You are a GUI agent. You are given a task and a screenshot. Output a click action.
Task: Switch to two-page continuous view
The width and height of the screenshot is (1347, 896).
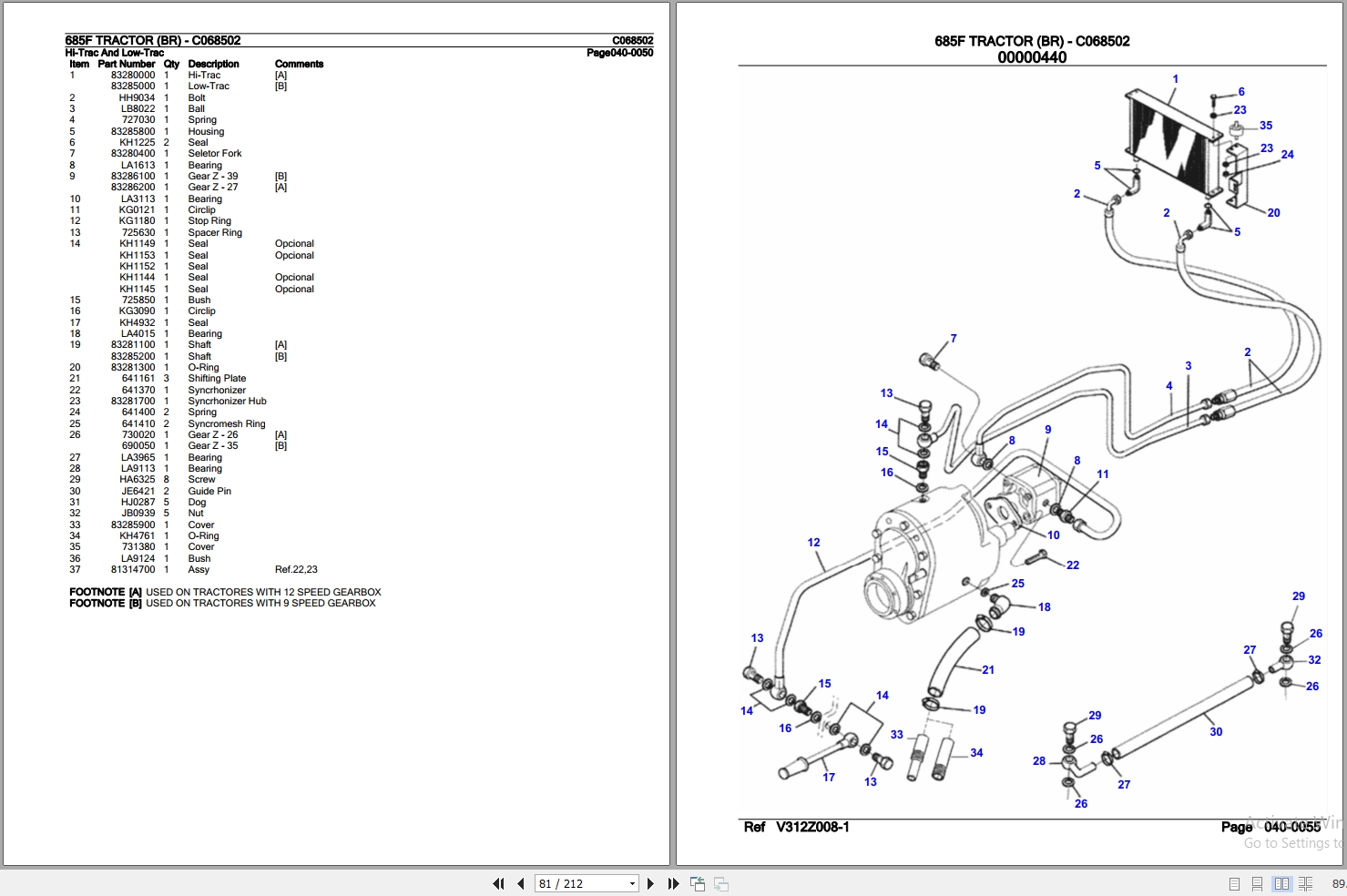[1305, 883]
